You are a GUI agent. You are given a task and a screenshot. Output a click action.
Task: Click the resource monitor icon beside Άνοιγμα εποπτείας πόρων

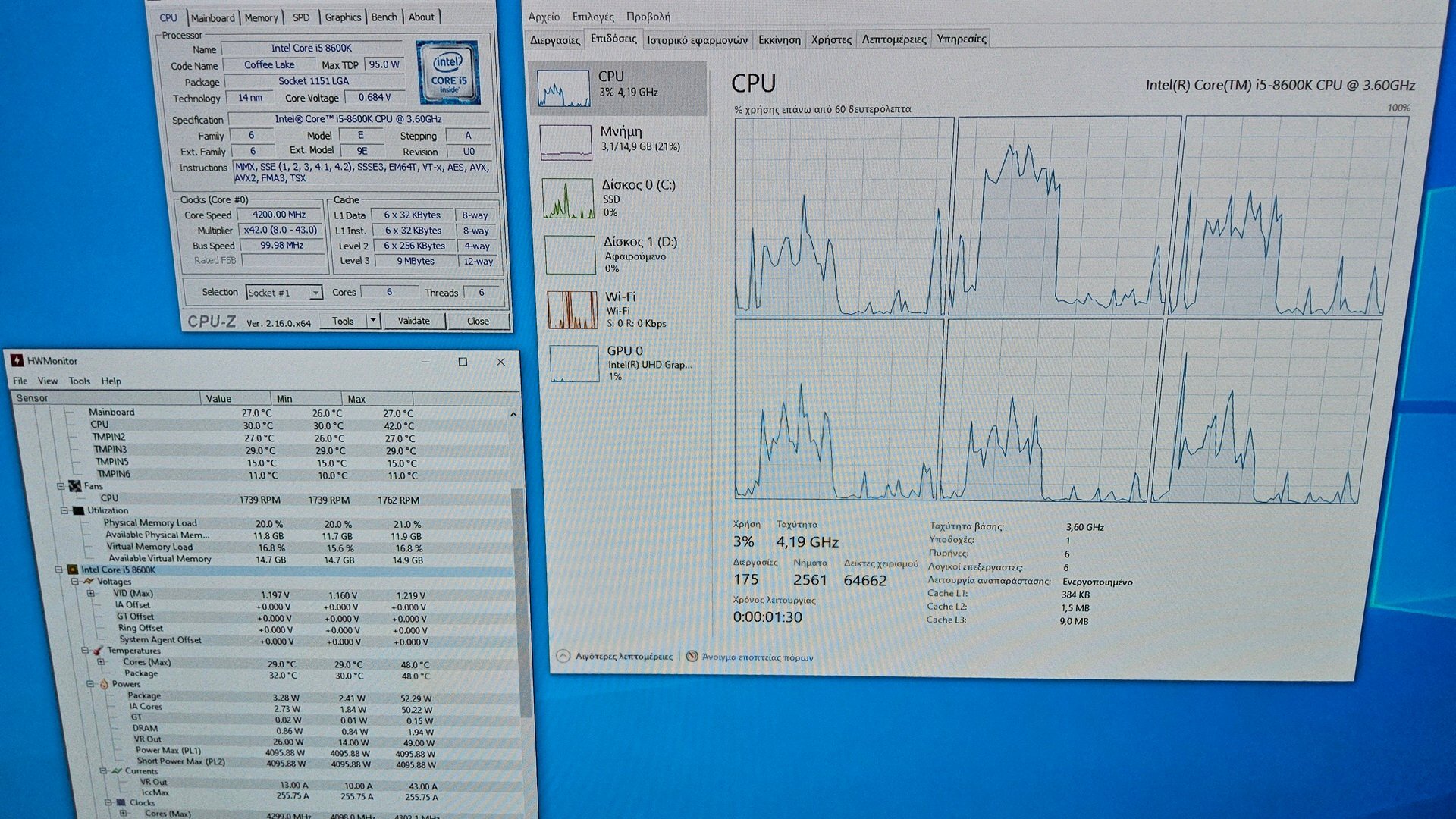[692, 656]
